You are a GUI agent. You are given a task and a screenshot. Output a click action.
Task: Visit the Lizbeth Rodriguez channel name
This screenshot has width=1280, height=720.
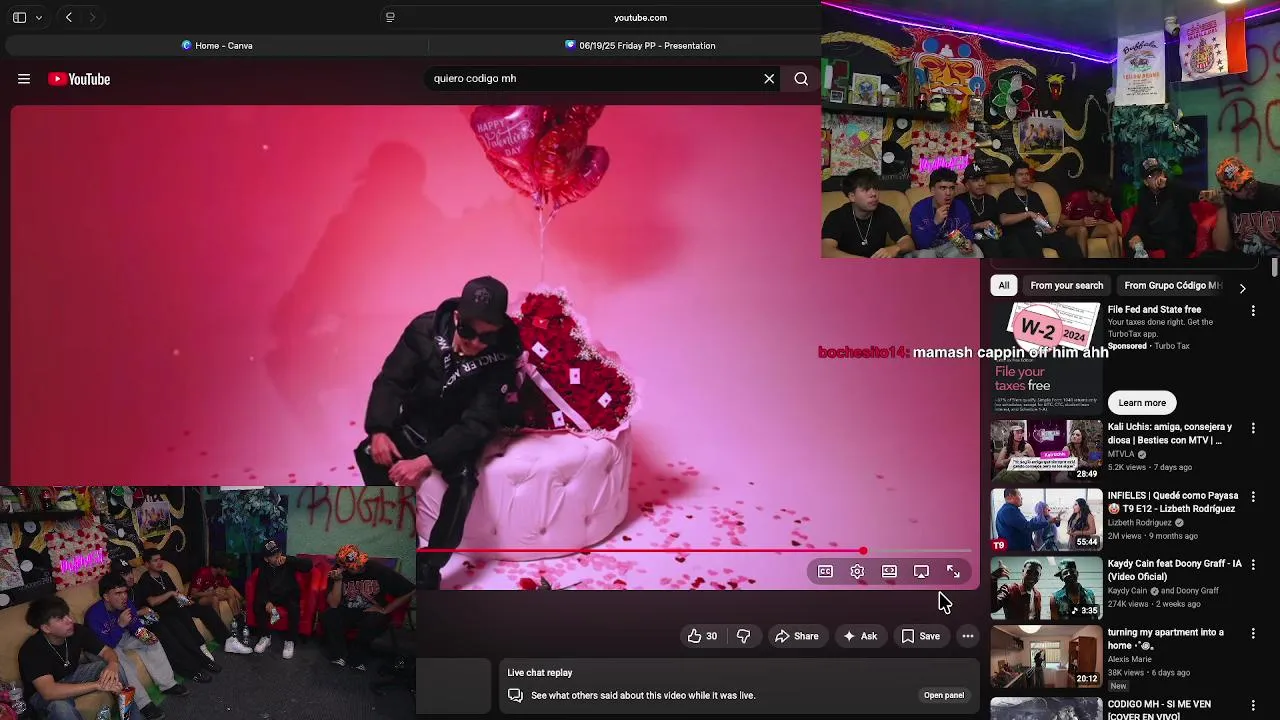coord(1140,523)
